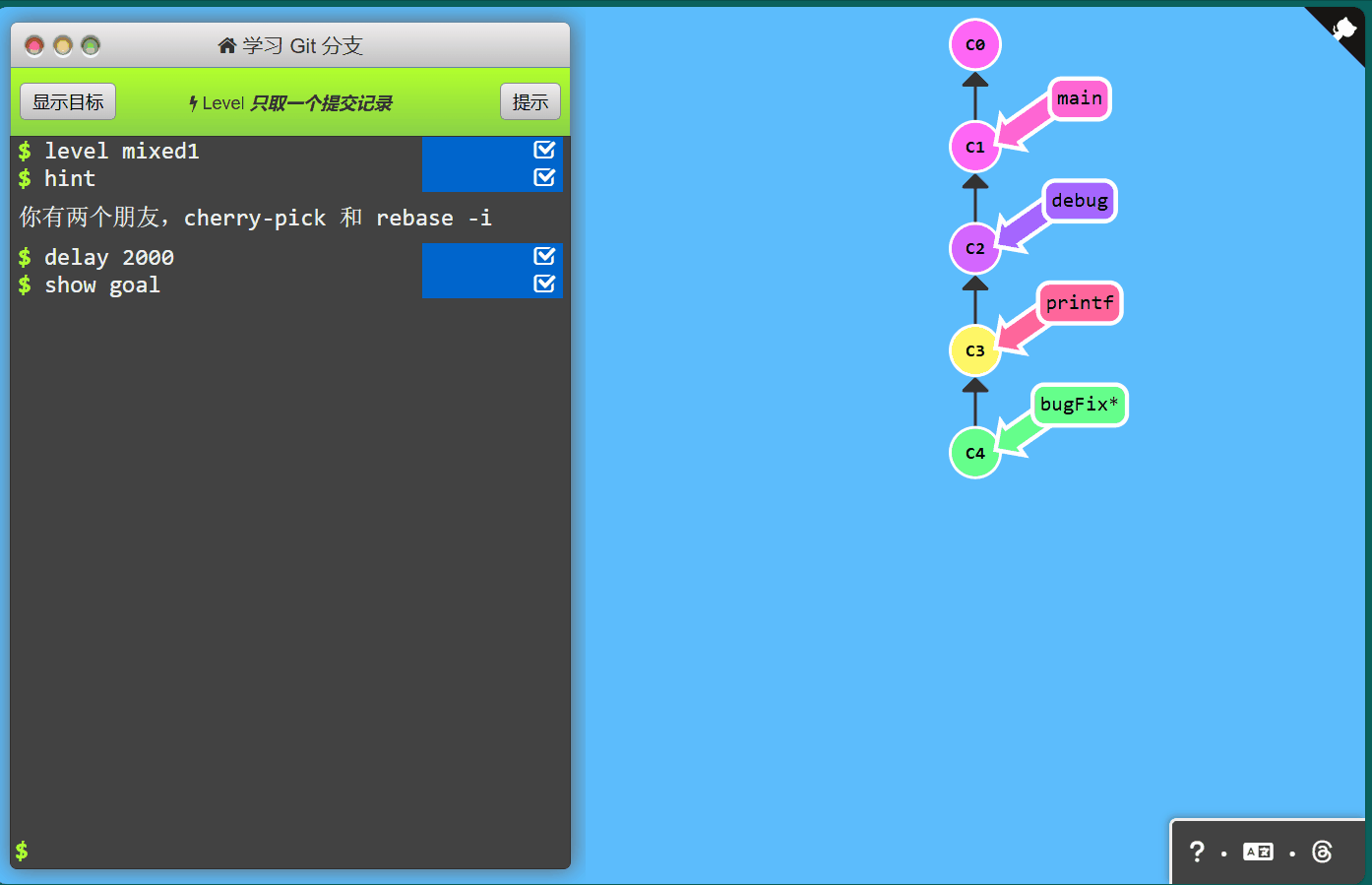Select the debug branch label
1372x885 pixels.
pos(1079,201)
